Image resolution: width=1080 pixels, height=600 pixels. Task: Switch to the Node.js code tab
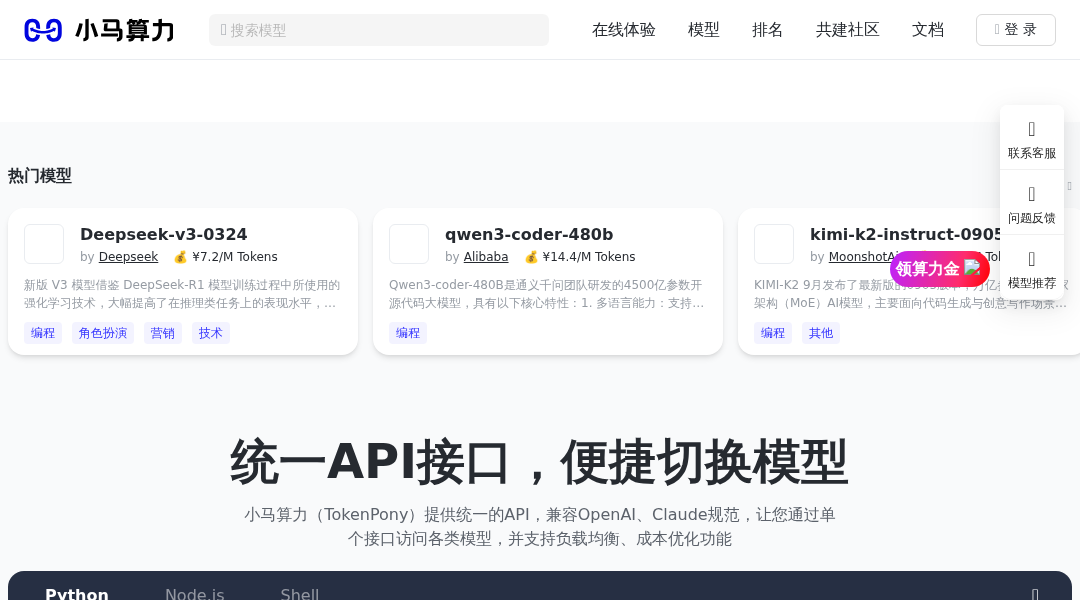pos(195,594)
